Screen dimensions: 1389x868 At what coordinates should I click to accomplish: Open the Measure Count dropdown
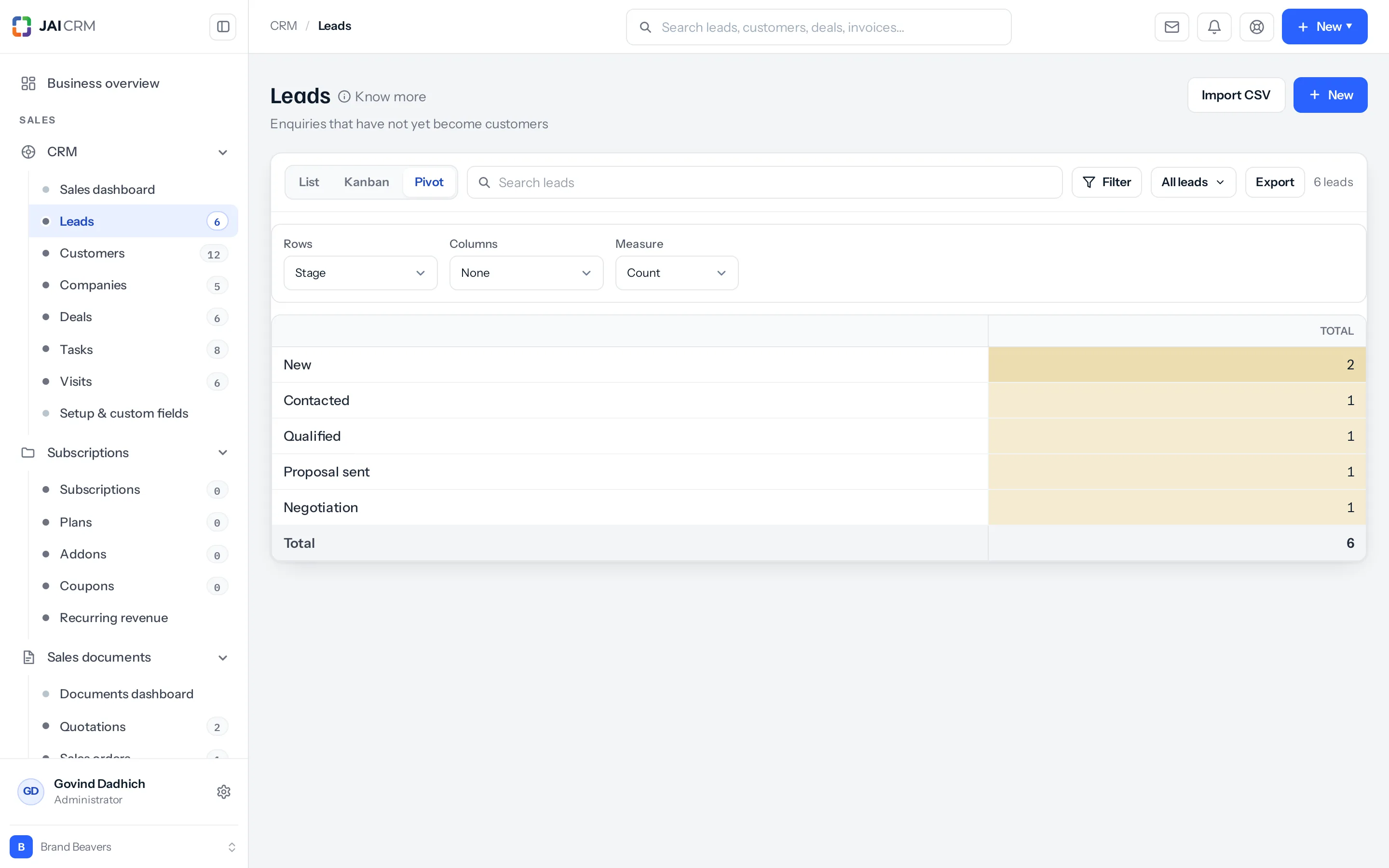click(677, 272)
